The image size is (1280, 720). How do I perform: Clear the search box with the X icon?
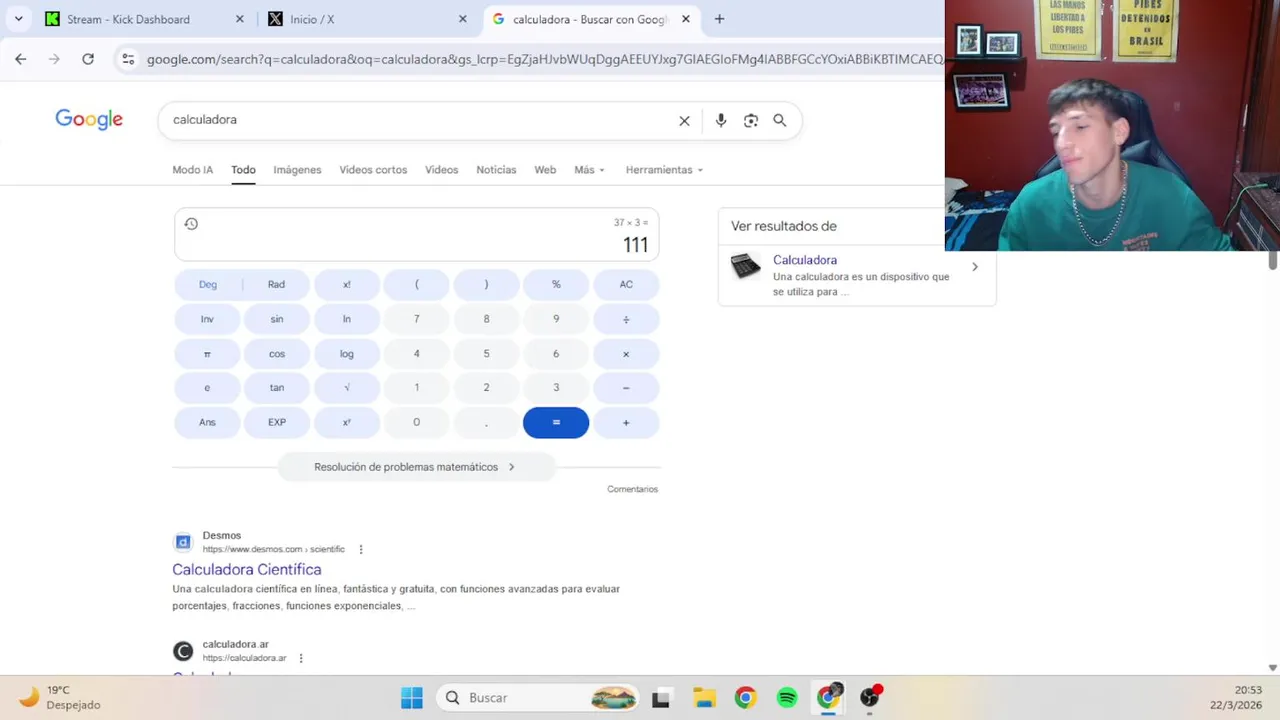(684, 121)
